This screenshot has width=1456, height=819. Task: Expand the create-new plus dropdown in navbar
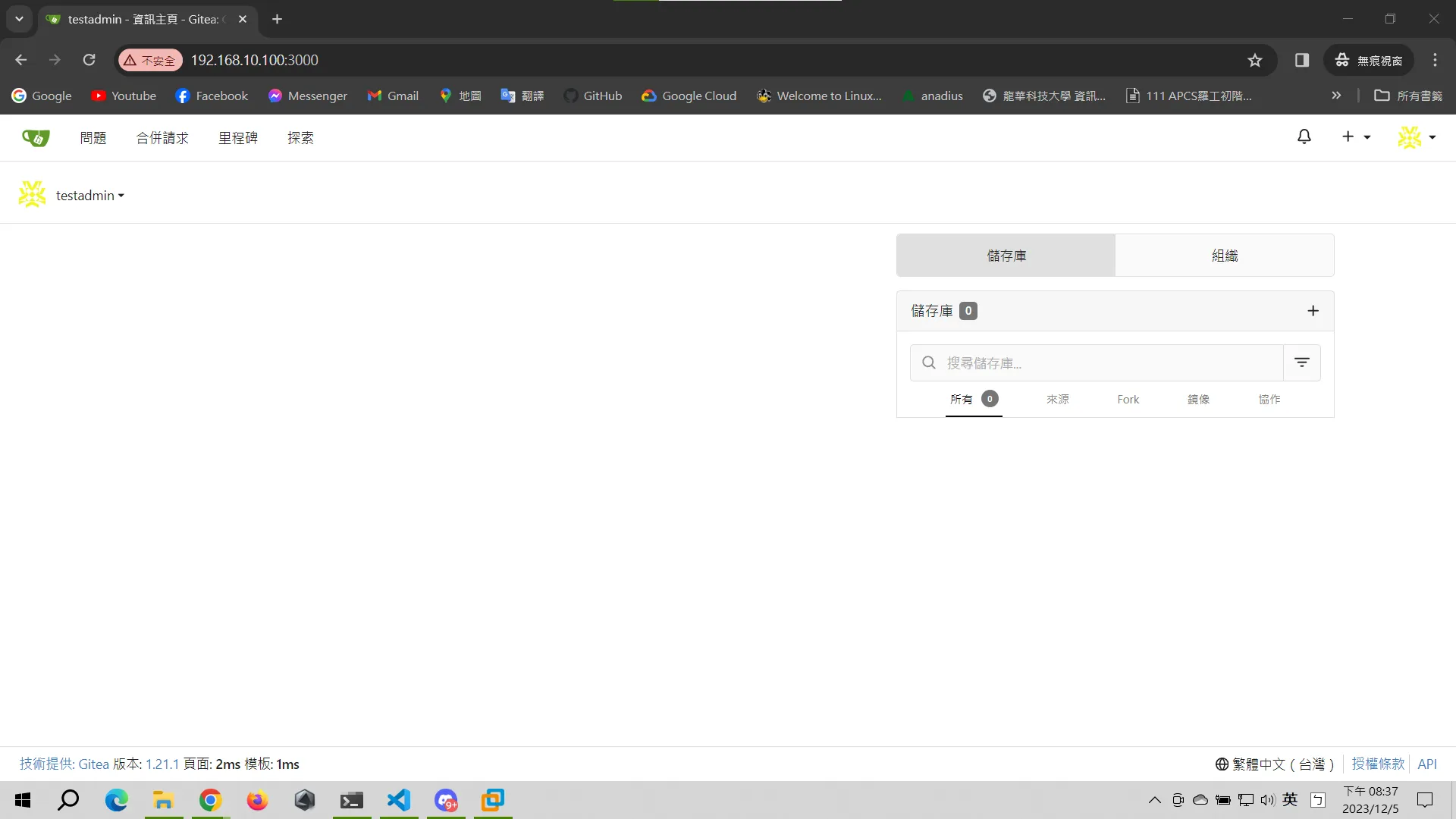1355,137
